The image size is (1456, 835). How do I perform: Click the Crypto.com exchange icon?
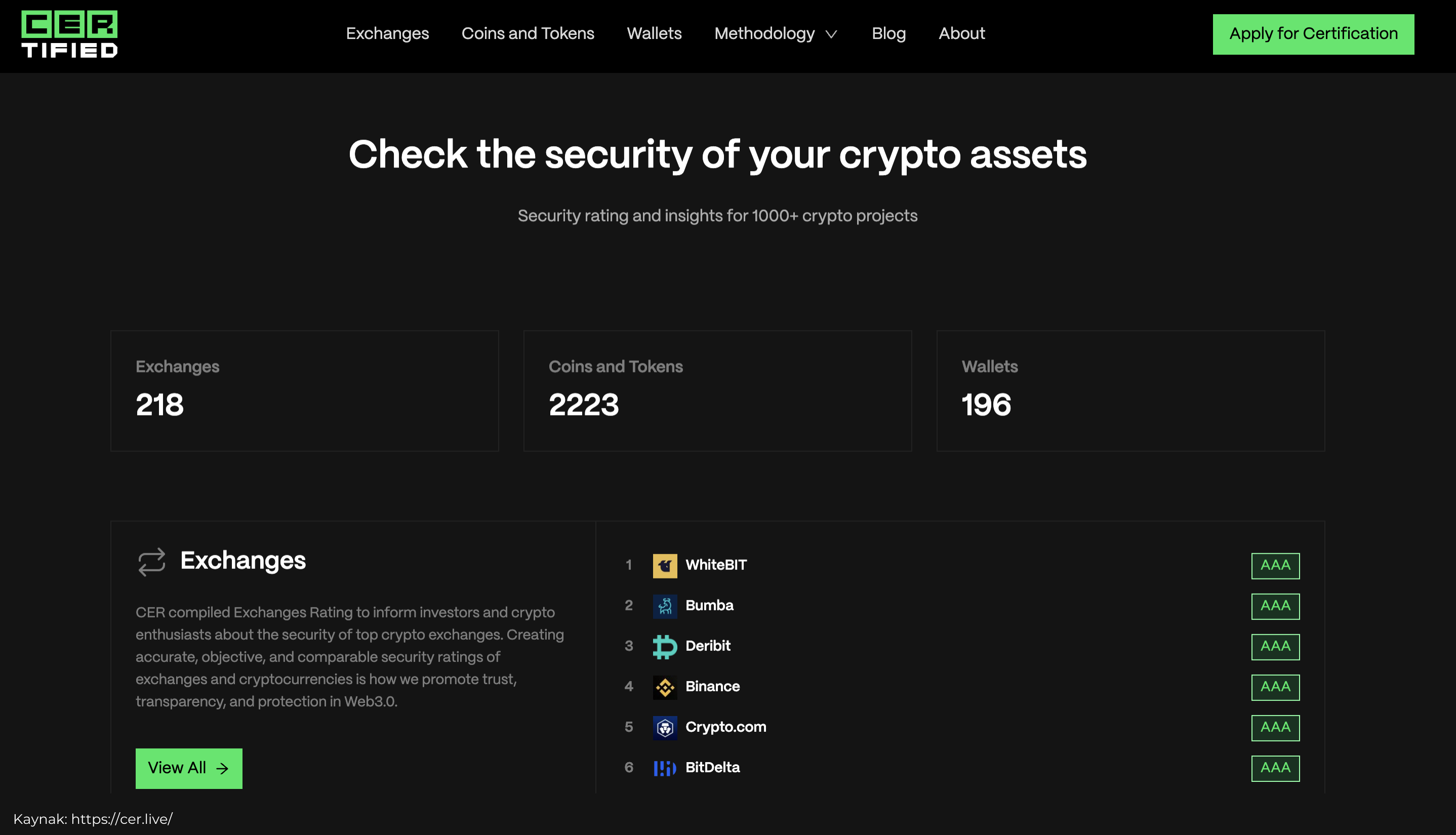pyautogui.click(x=663, y=727)
